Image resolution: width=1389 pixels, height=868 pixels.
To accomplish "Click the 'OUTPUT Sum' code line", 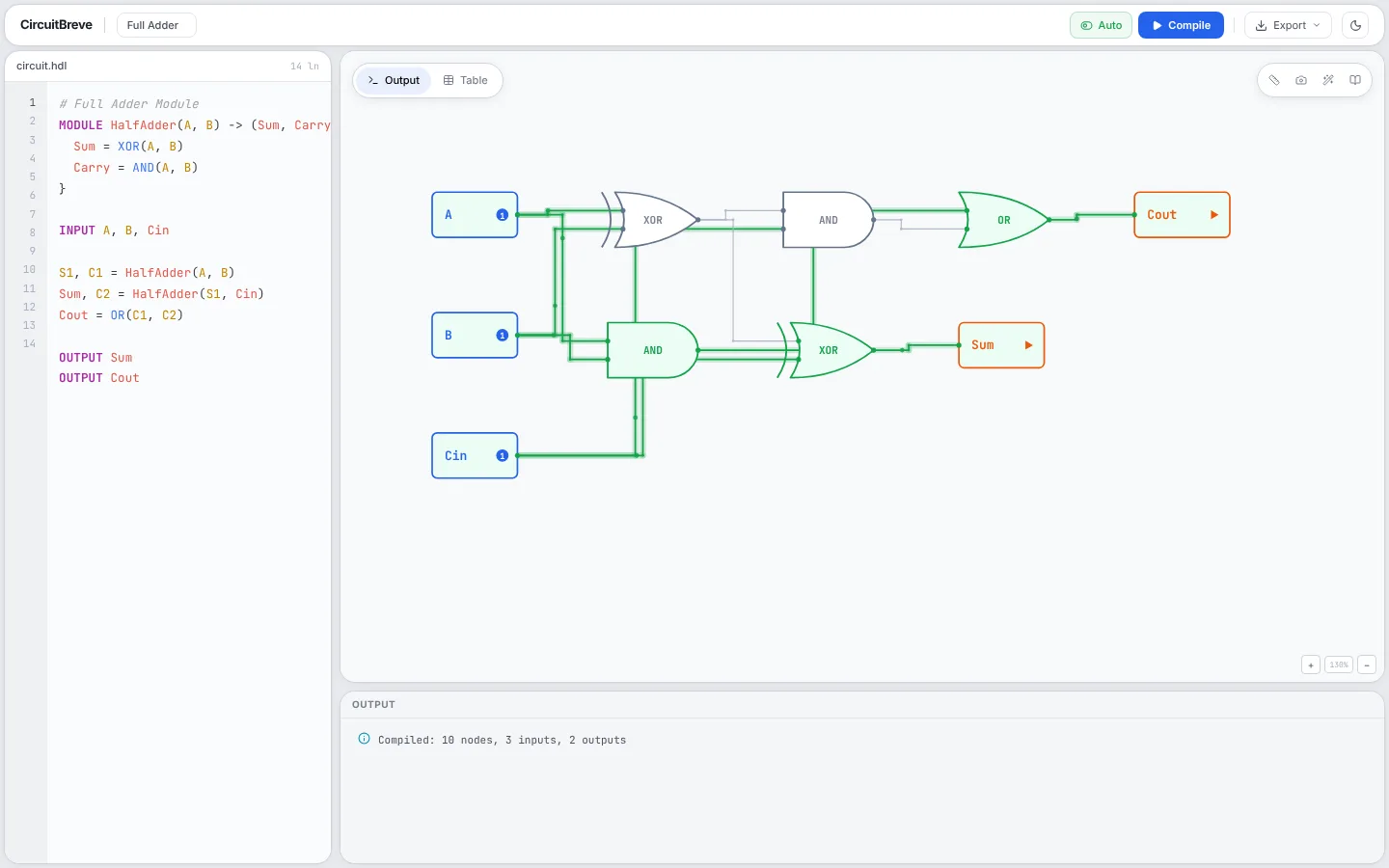I will point(95,358).
